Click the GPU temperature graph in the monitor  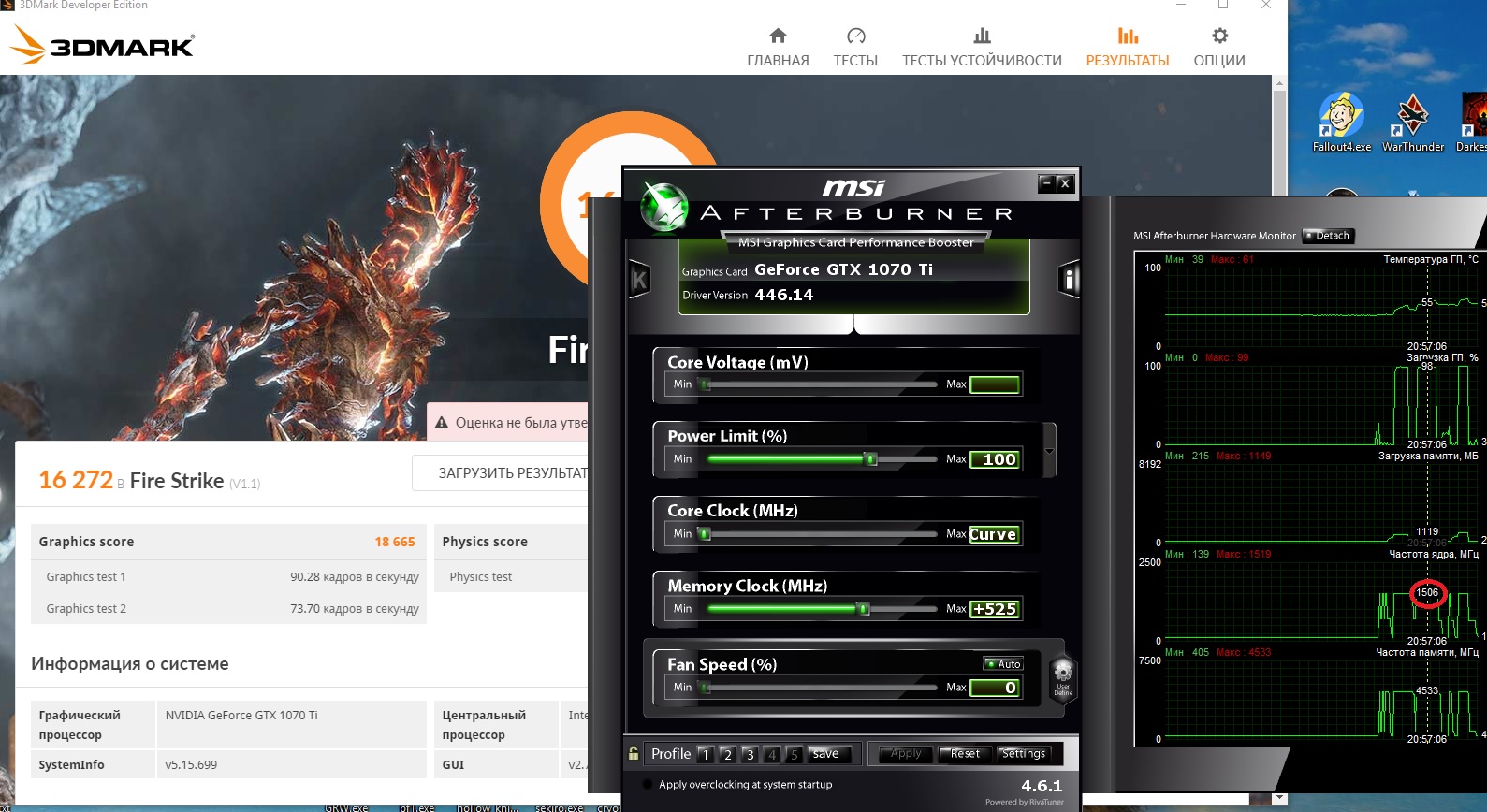tap(1323, 306)
